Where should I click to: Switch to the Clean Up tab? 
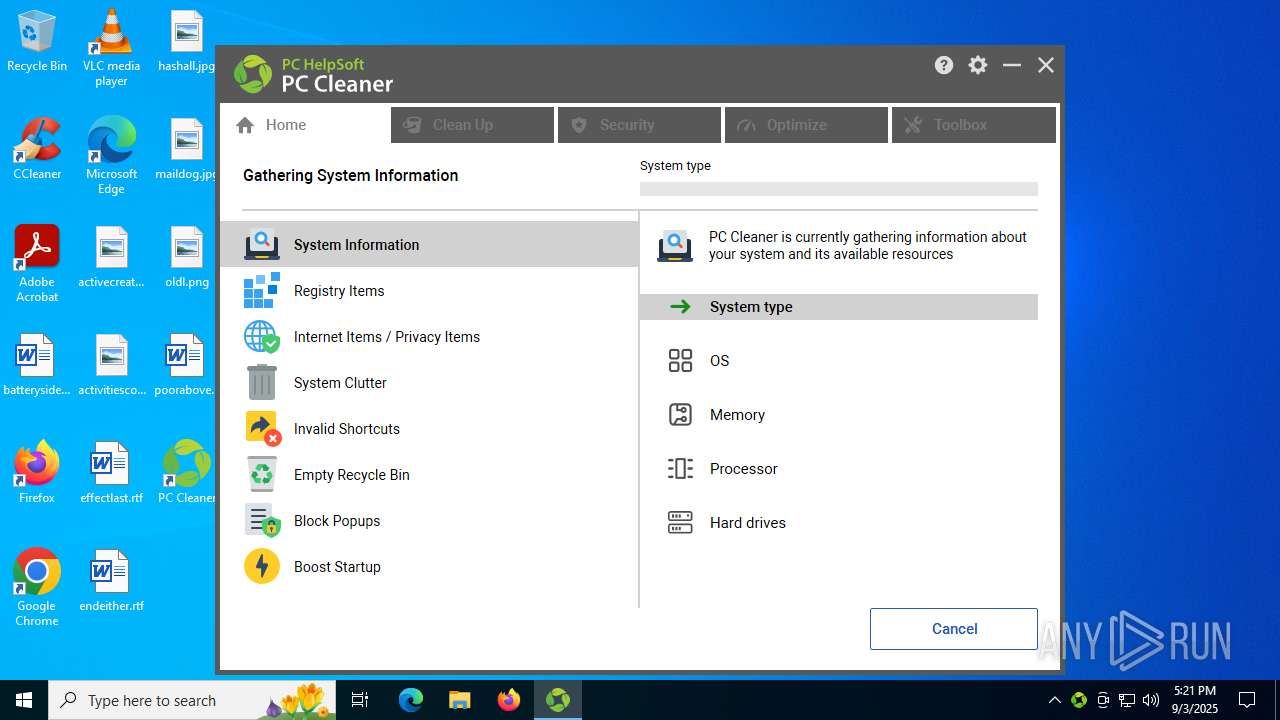tap(472, 125)
